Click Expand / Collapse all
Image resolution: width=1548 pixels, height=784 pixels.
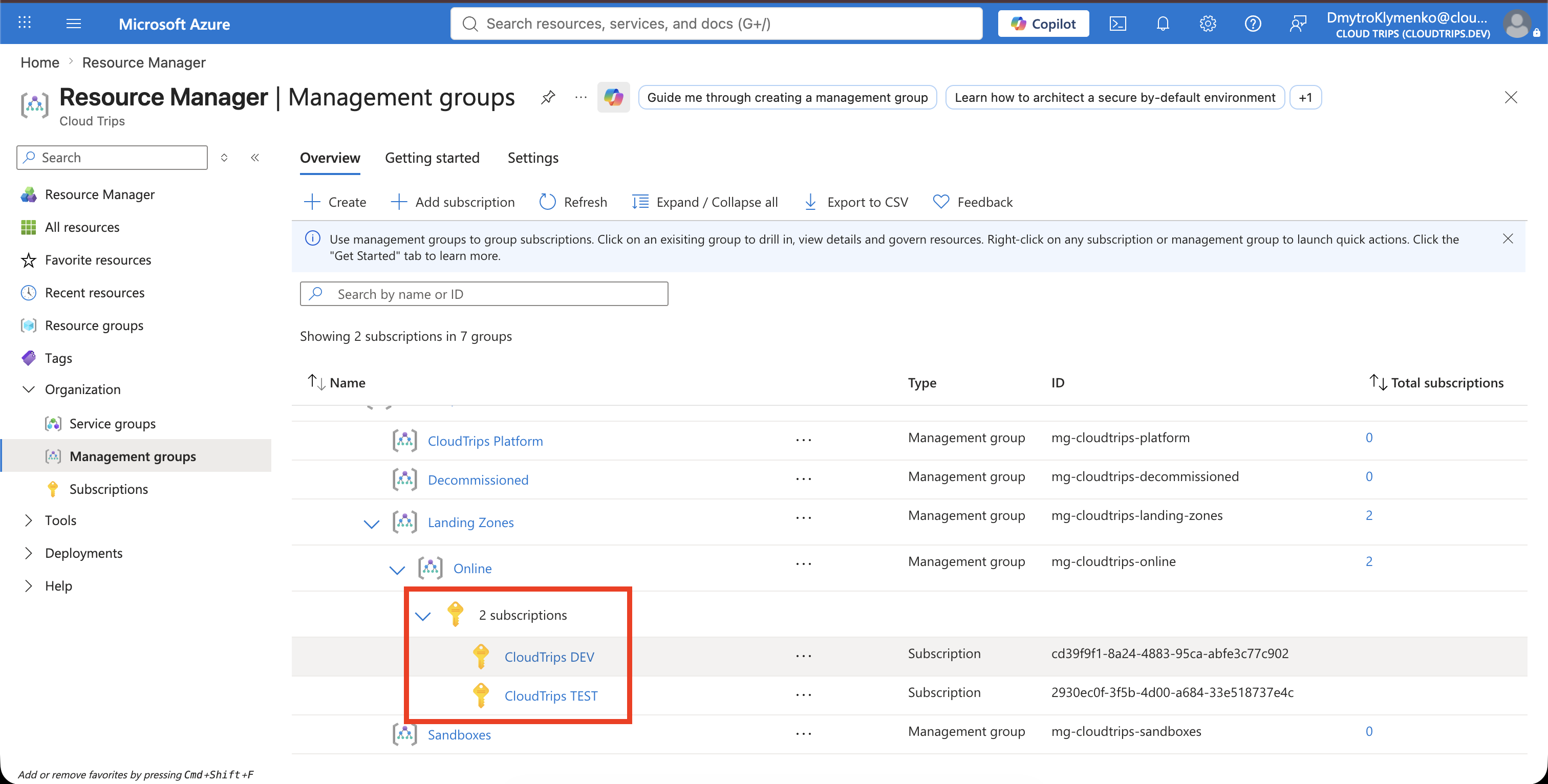click(x=705, y=202)
